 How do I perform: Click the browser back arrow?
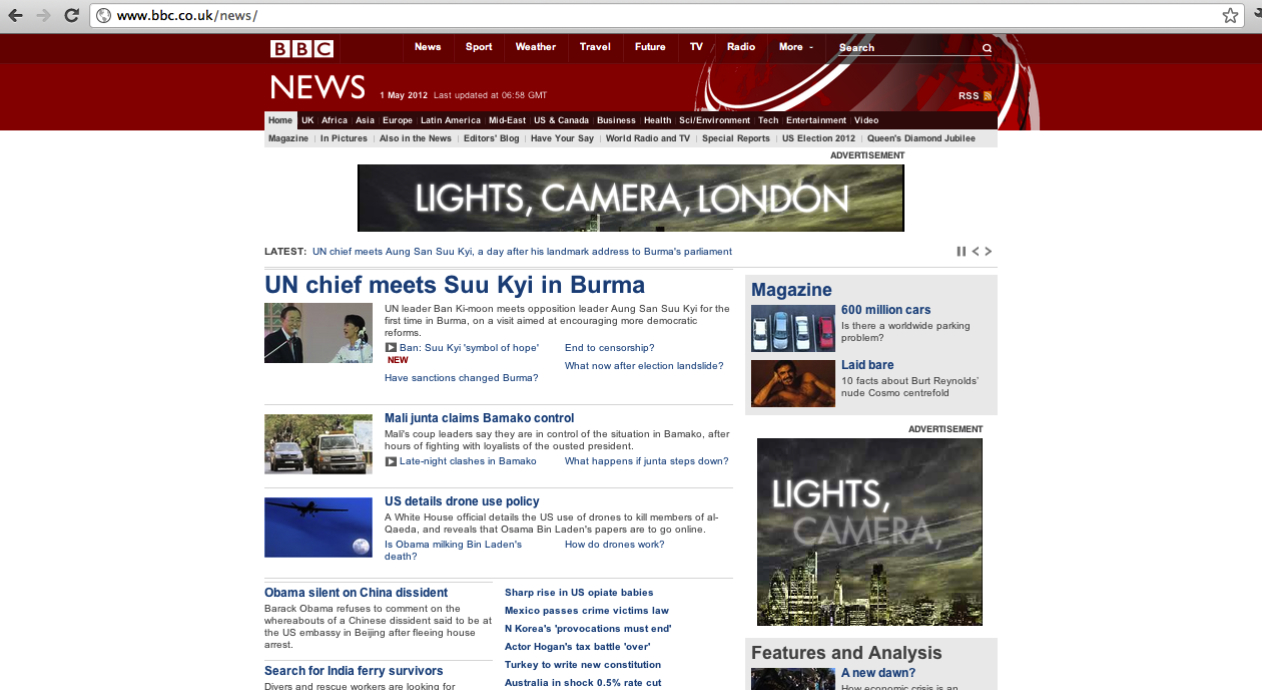[x=15, y=15]
